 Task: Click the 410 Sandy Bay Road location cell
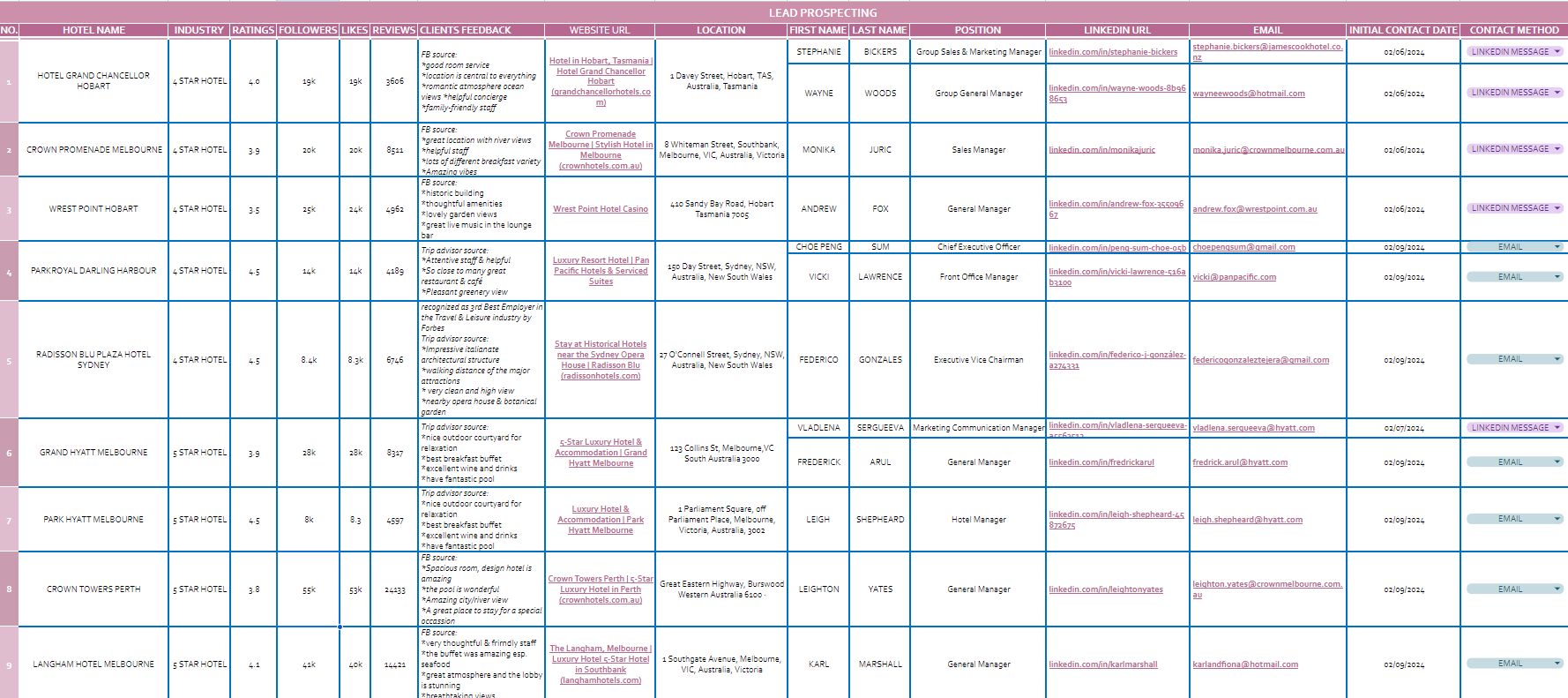[721, 209]
